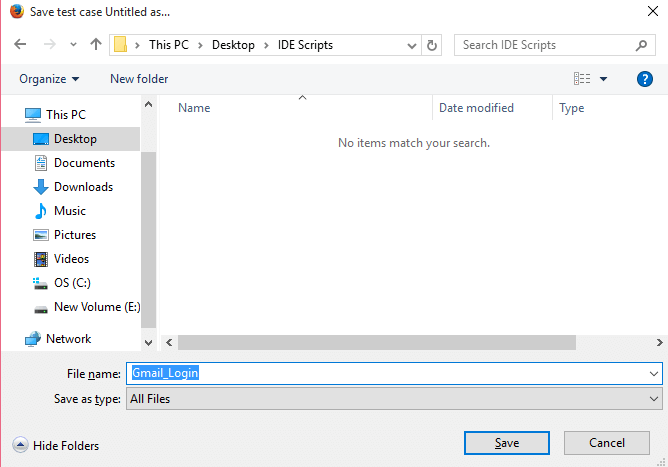Open Downloads in navigation pane
Image resolution: width=668 pixels, height=467 pixels.
[84, 187]
